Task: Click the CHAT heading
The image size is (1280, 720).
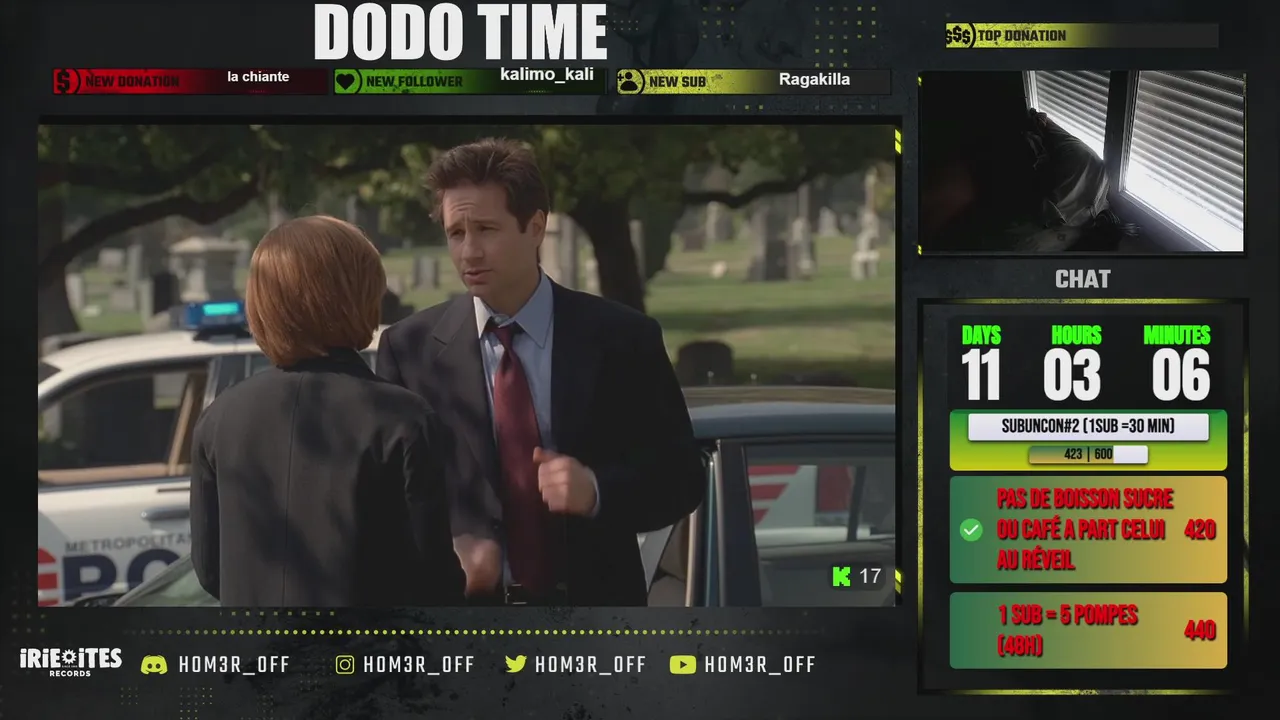Action: 1082,279
